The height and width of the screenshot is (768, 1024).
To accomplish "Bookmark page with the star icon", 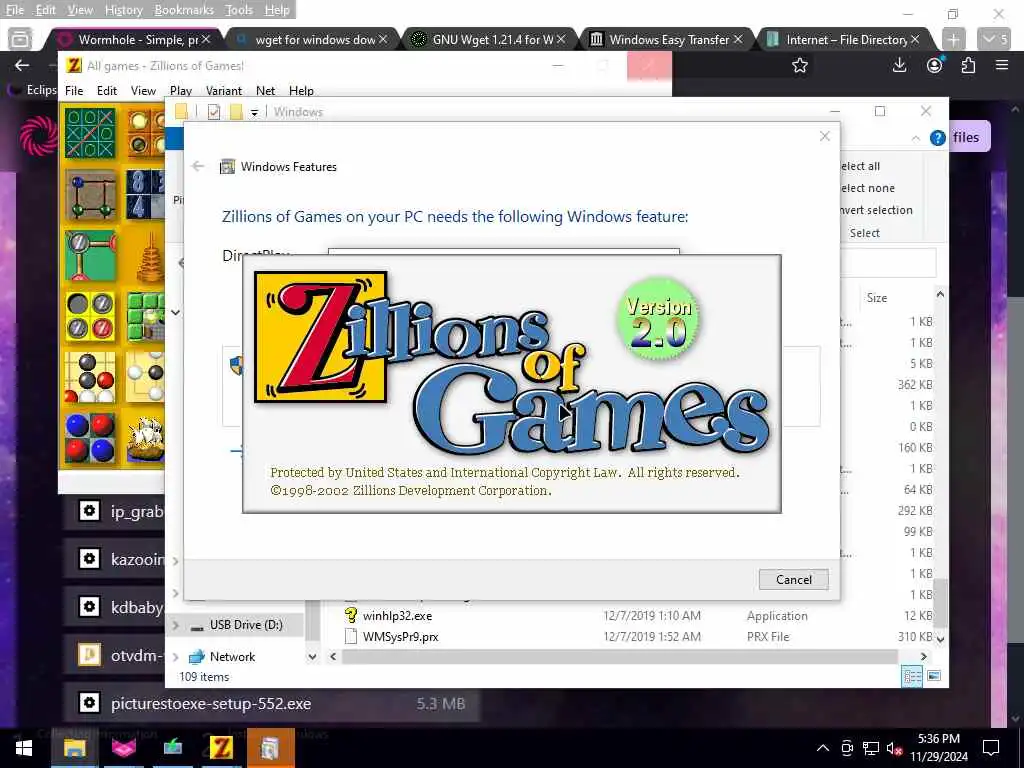I will [x=800, y=65].
